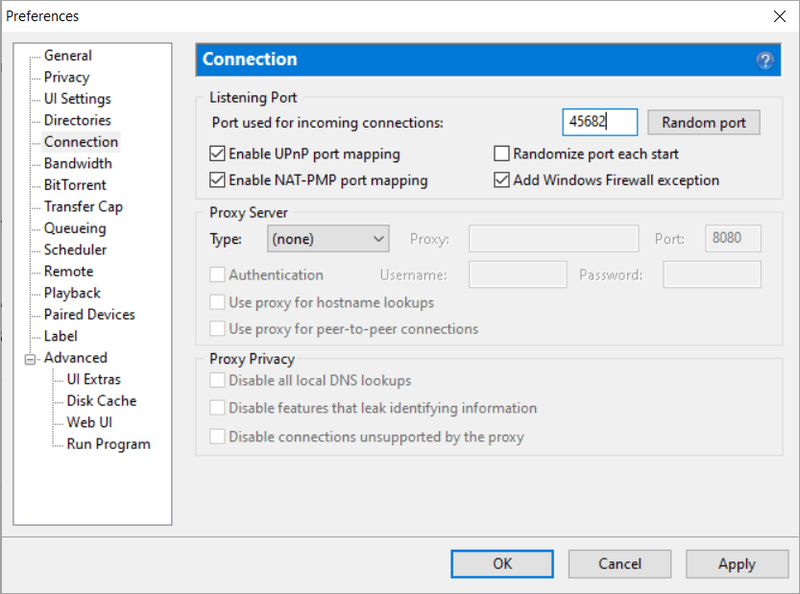Open Disk Cache under Advanced

coord(102,401)
